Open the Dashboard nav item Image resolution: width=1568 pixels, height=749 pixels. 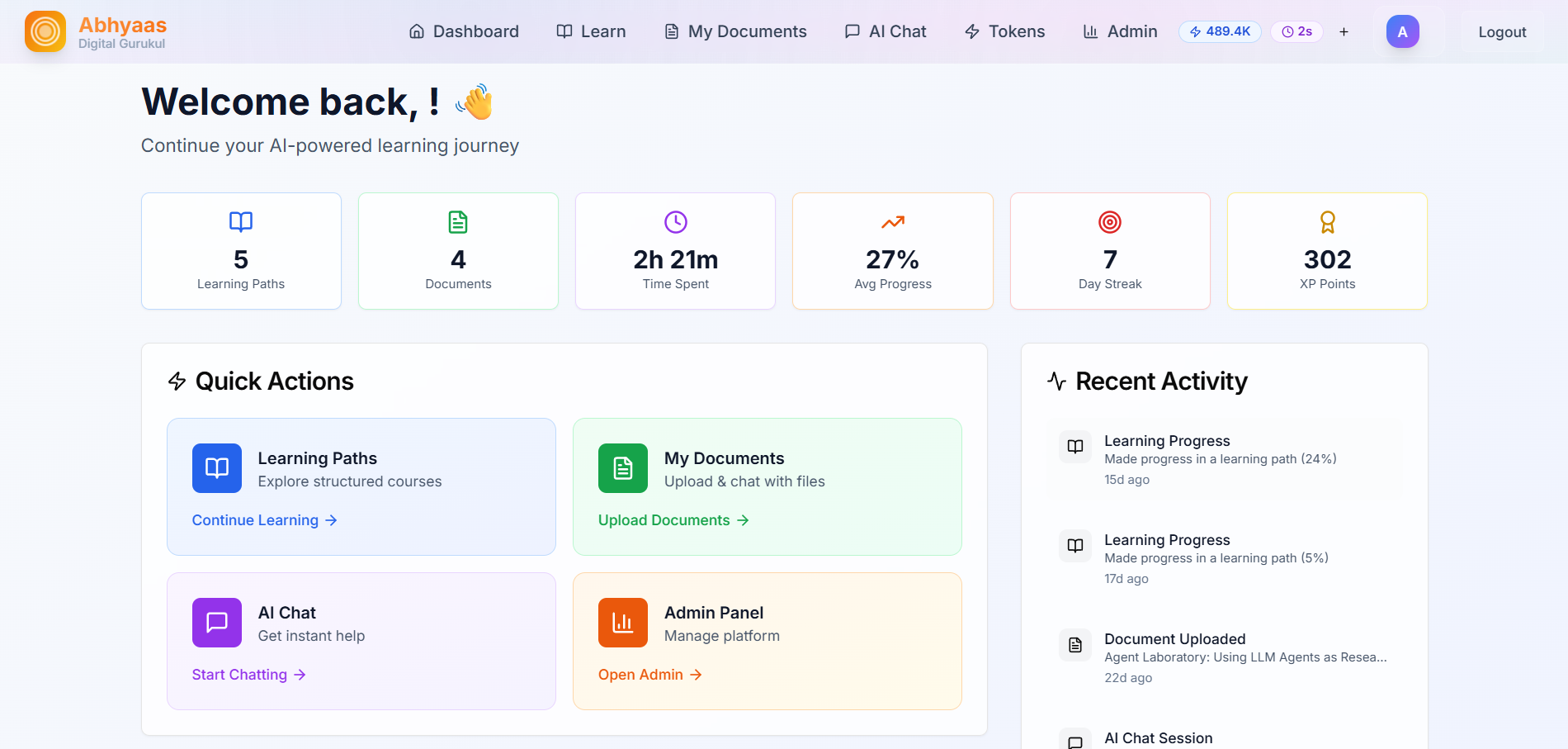pyautogui.click(x=464, y=31)
